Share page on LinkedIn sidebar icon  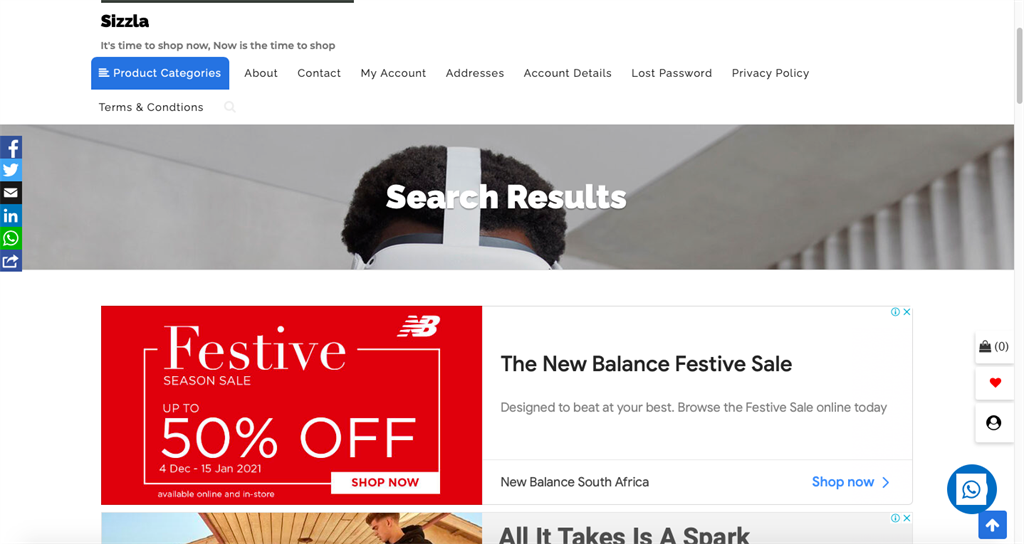(x=10, y=216)
